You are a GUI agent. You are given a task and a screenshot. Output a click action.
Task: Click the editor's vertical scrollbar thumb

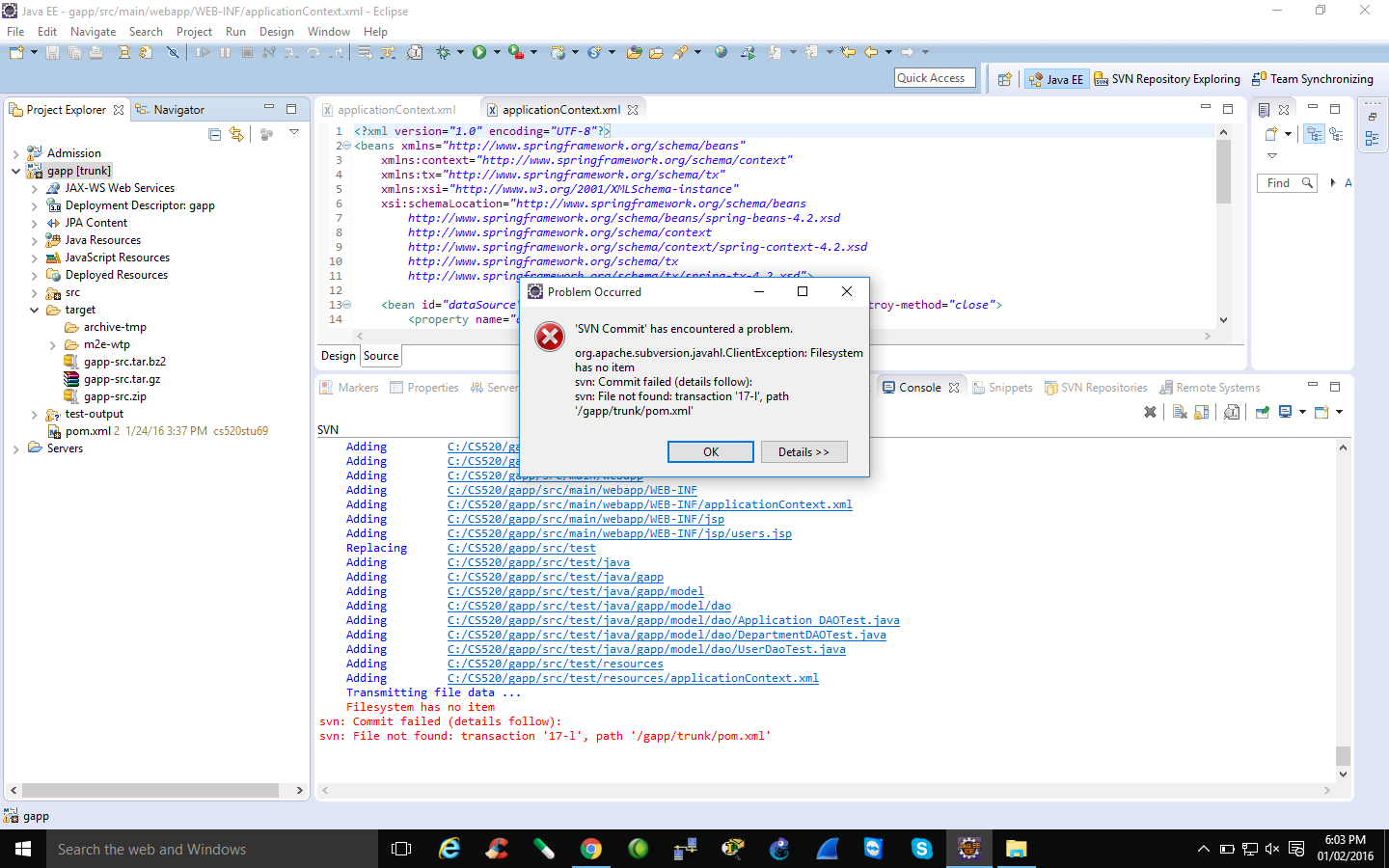coord(1223,172)
